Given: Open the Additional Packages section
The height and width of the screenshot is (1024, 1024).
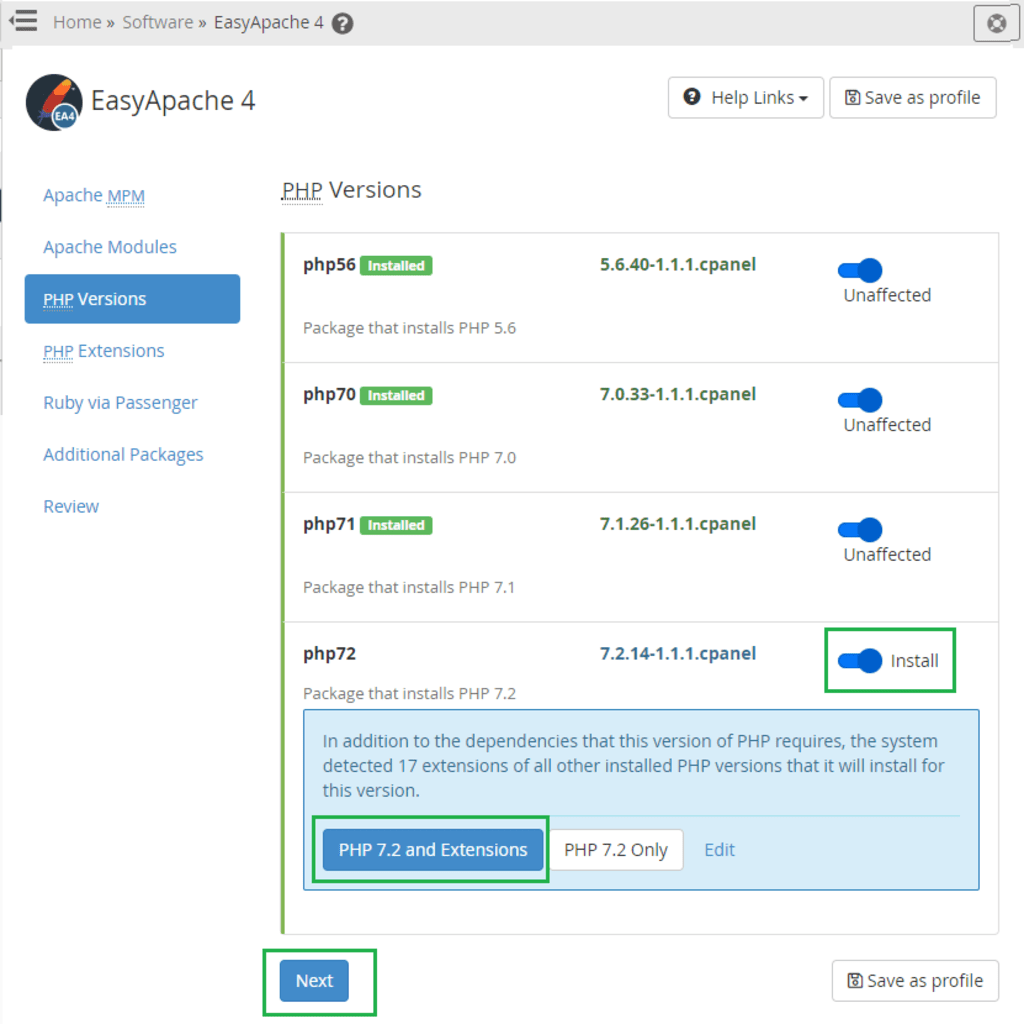Looking at the screenshot, I should tap(123, 455).
